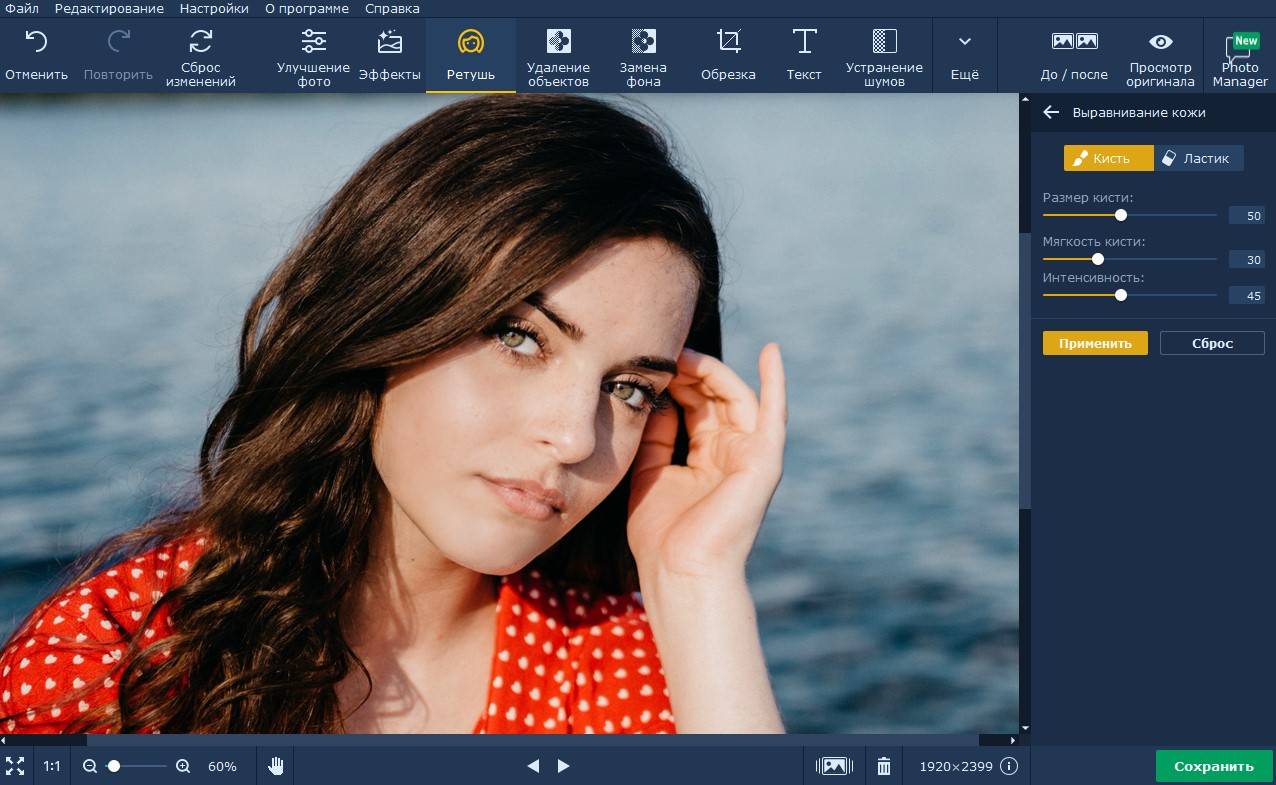Image resolution: width=1276 pixels, height=785 pixels.
Task: Click the zoom out magnifier icon
Action: click(x=90, y=766)
